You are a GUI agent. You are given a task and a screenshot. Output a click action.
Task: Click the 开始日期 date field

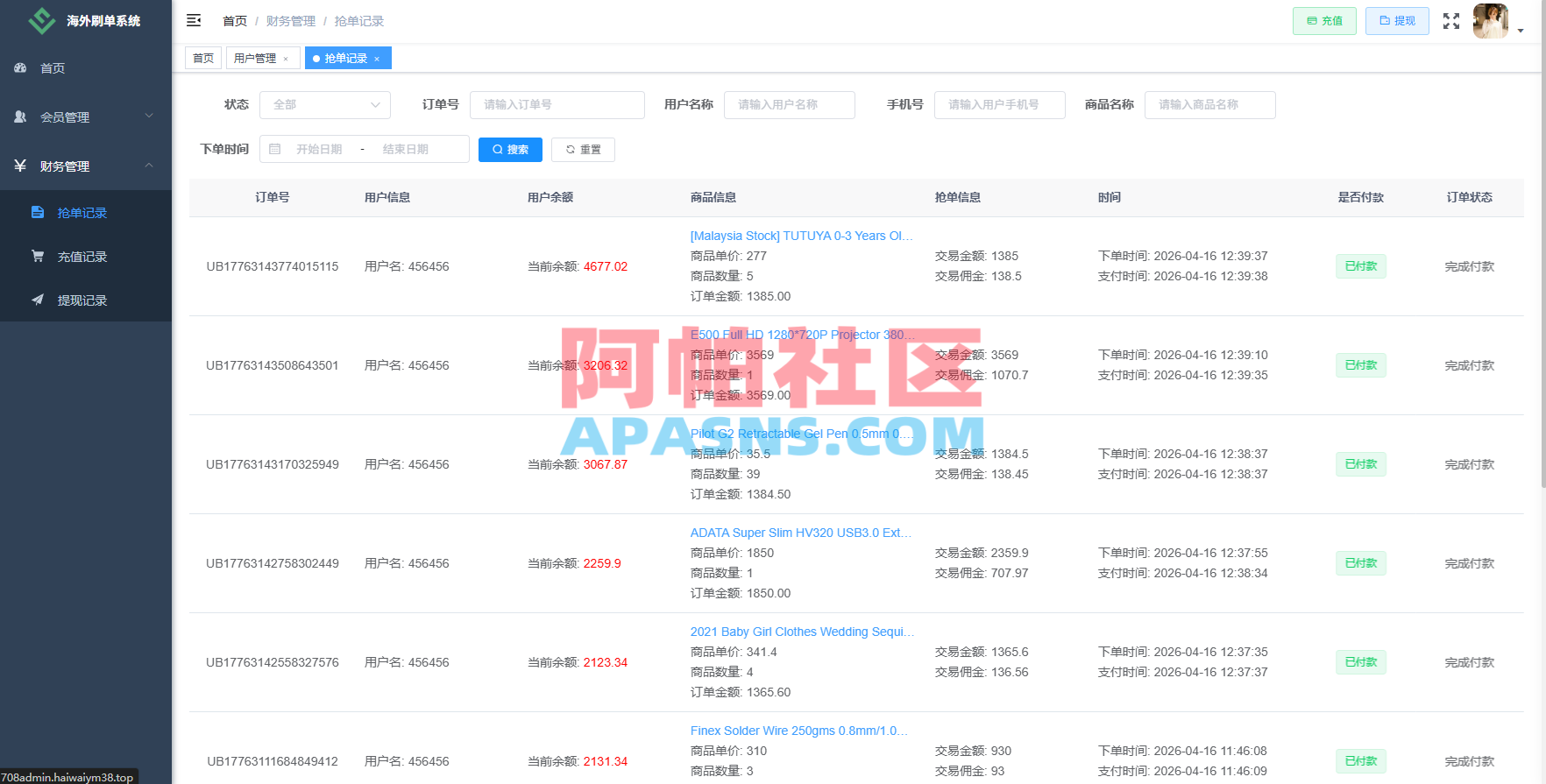coord(319,150)
